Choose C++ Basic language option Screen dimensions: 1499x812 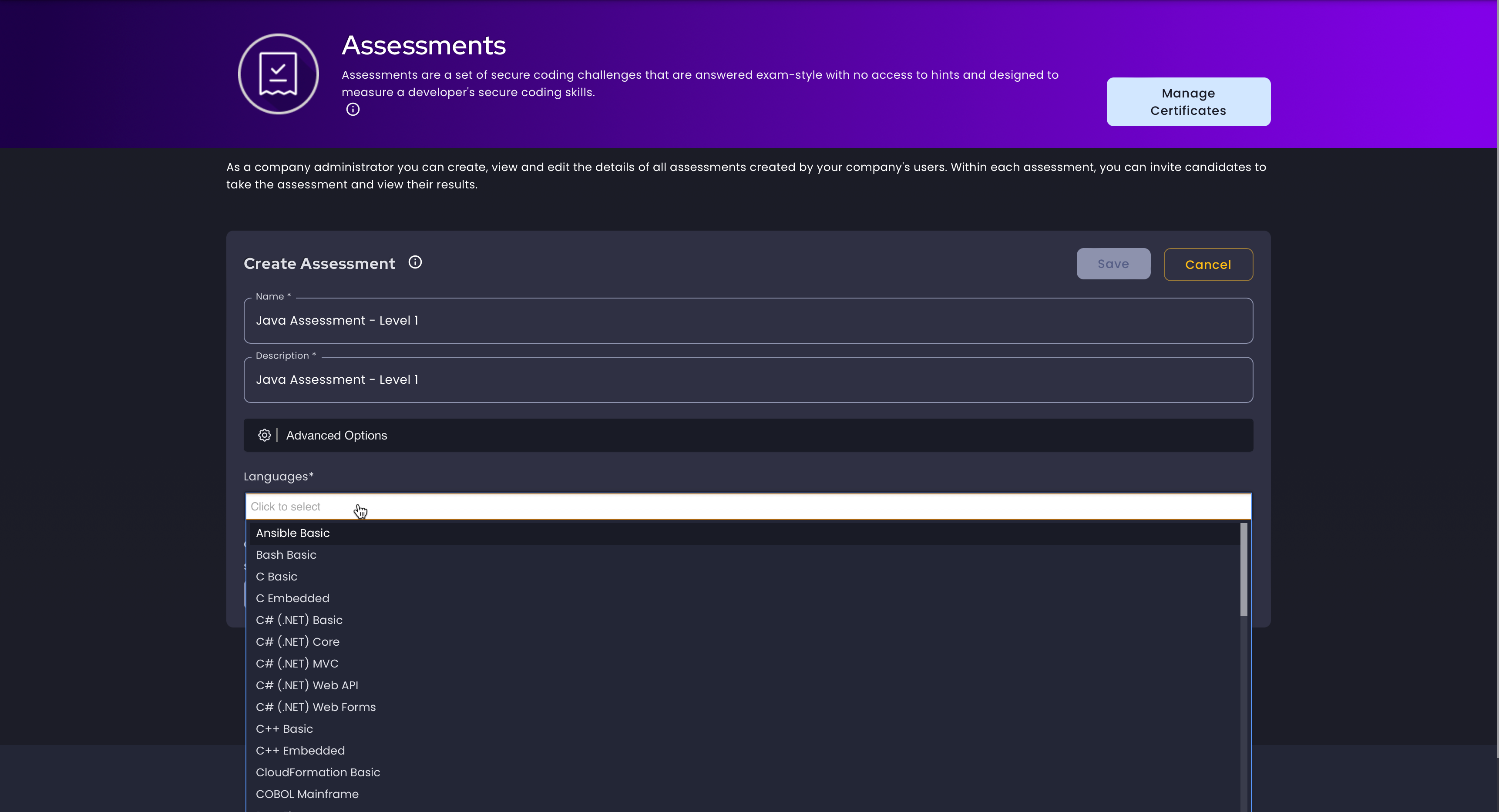coord(744,729)
